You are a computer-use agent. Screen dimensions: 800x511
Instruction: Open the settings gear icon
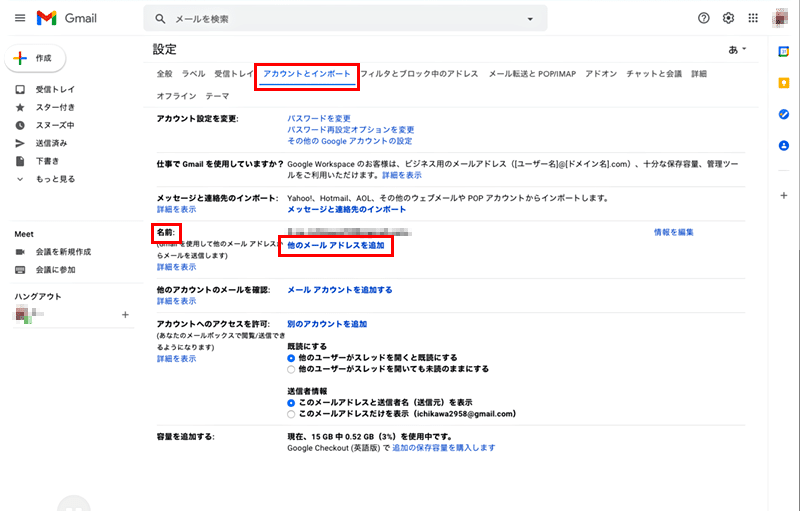728,18
